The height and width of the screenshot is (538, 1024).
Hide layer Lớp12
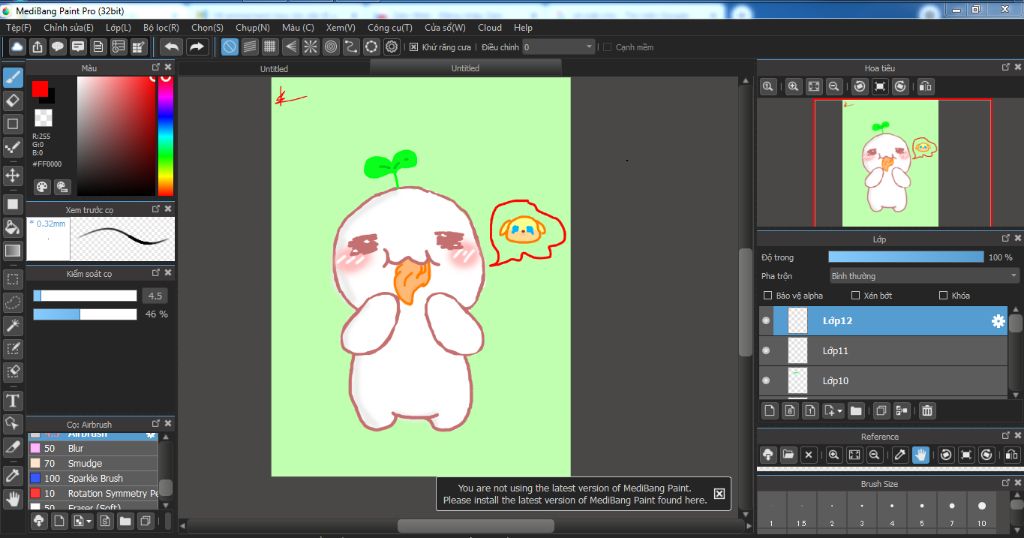click(x=766, y=321)
